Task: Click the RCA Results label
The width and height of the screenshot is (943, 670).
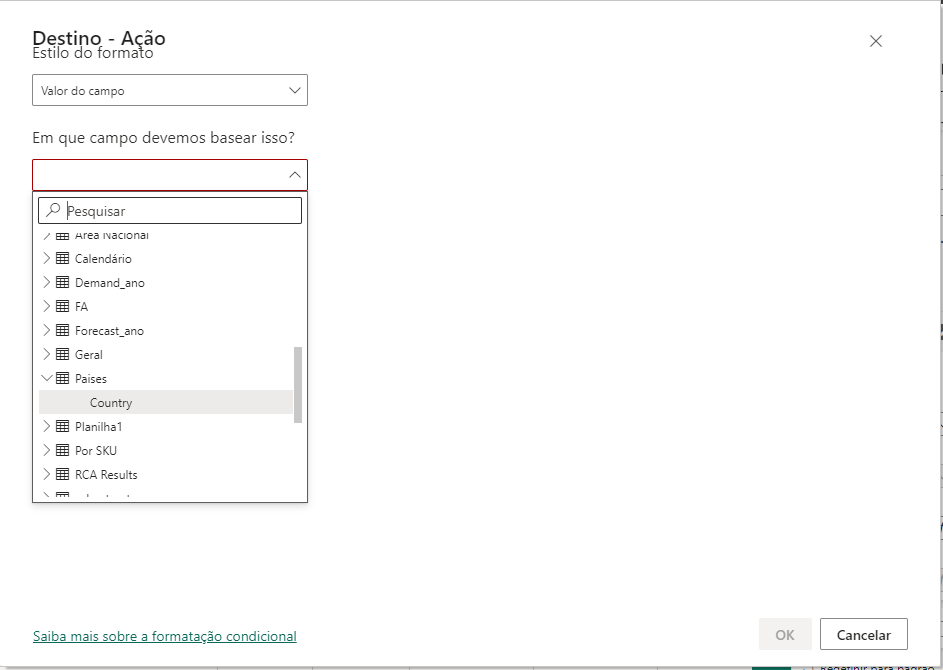Action: [106, 475]
